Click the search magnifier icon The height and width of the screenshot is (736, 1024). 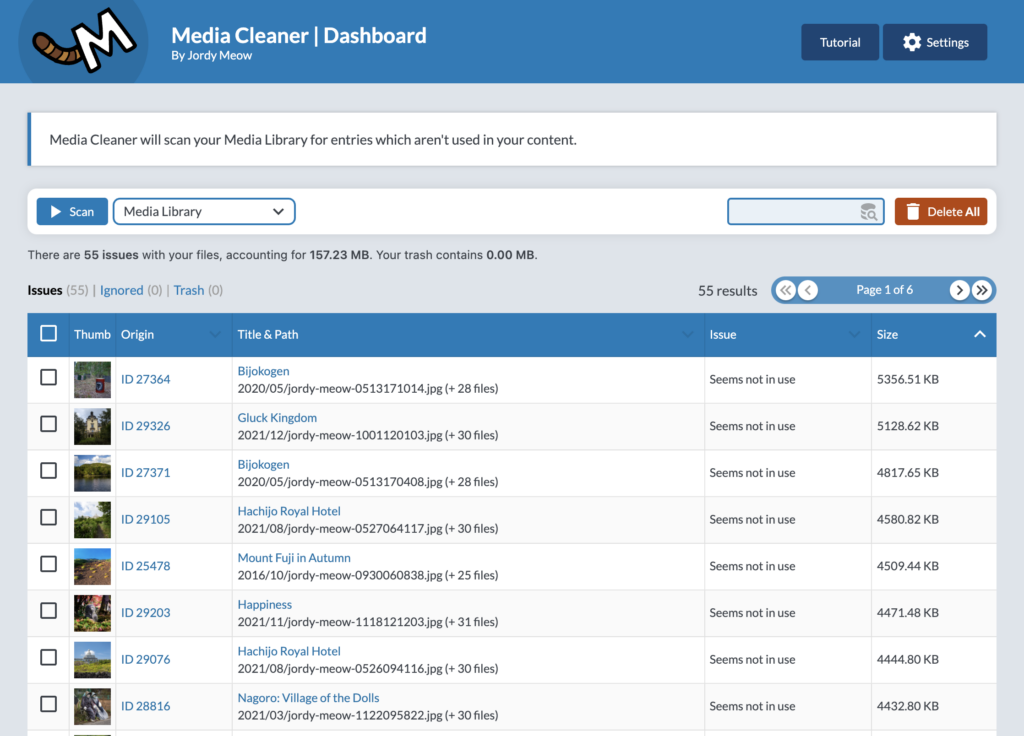coord(868,211)
